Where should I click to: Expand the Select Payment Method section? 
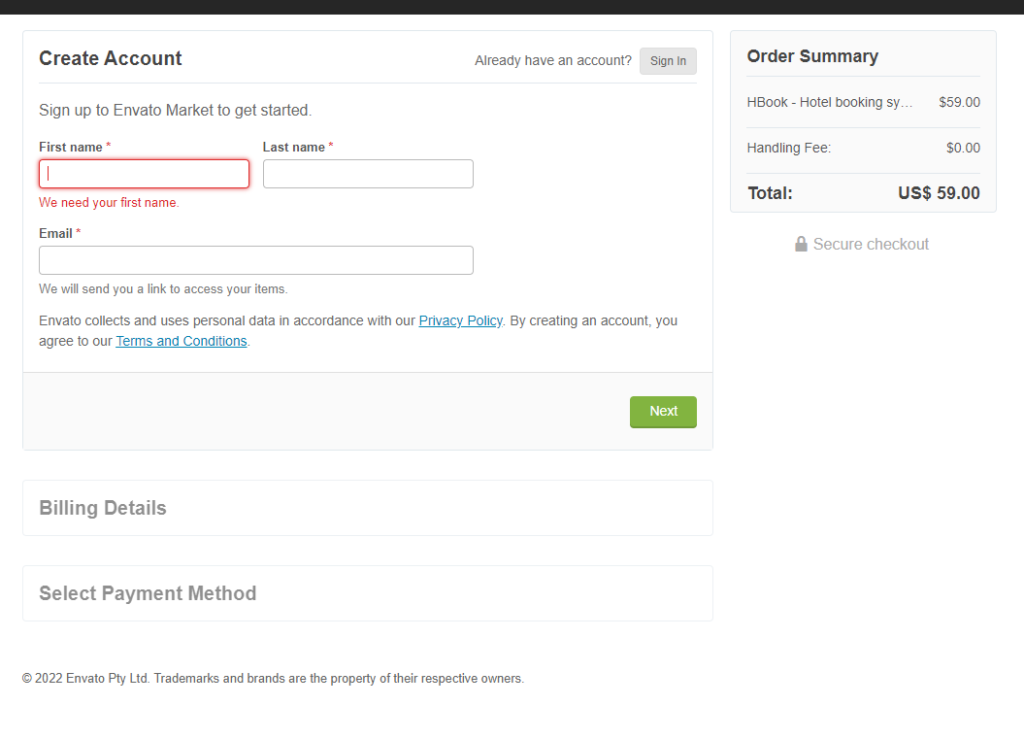point(368,593)
